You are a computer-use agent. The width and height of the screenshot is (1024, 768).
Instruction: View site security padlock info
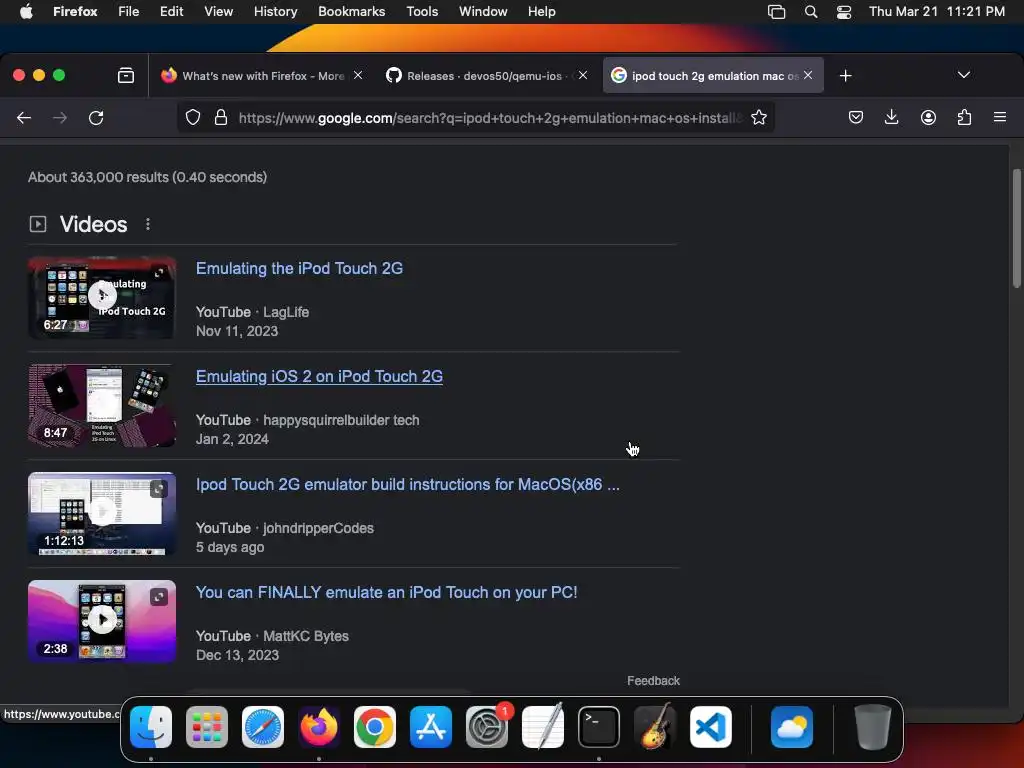tap(221, 118)
